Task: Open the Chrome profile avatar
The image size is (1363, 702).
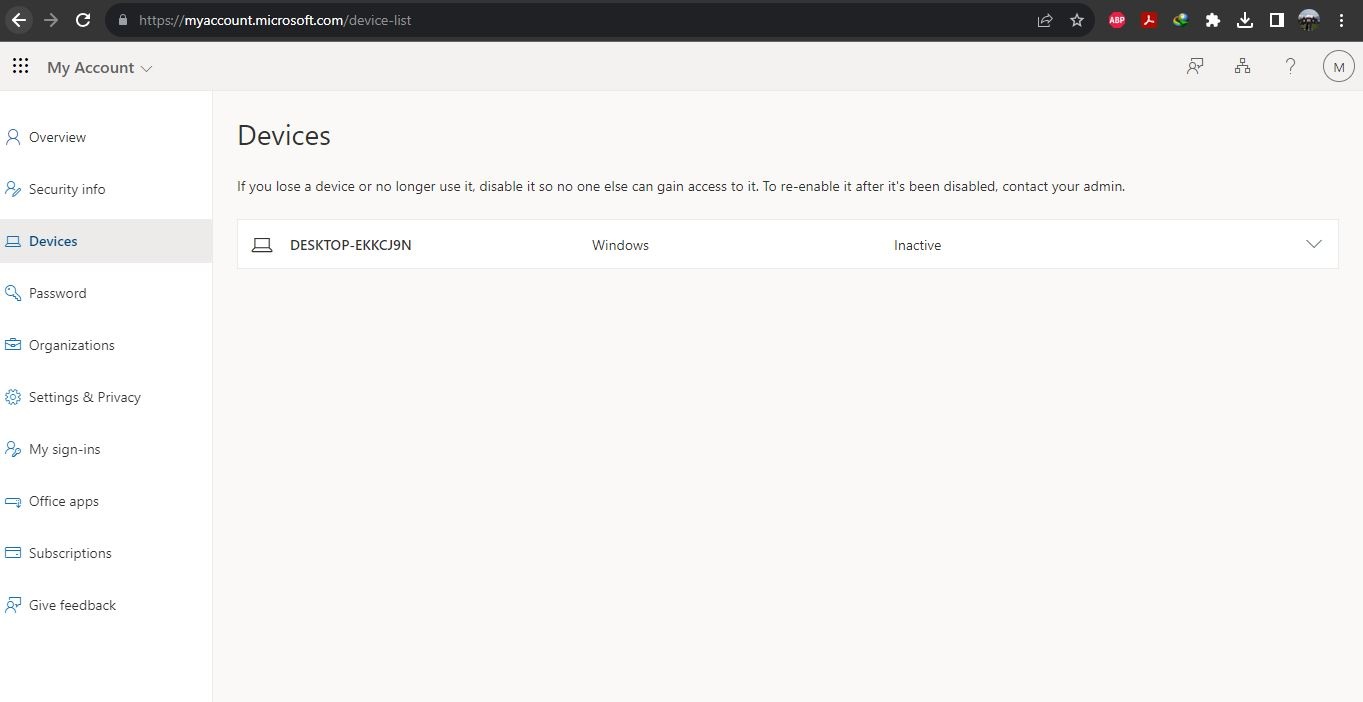Action: [x=1309, y=20]
